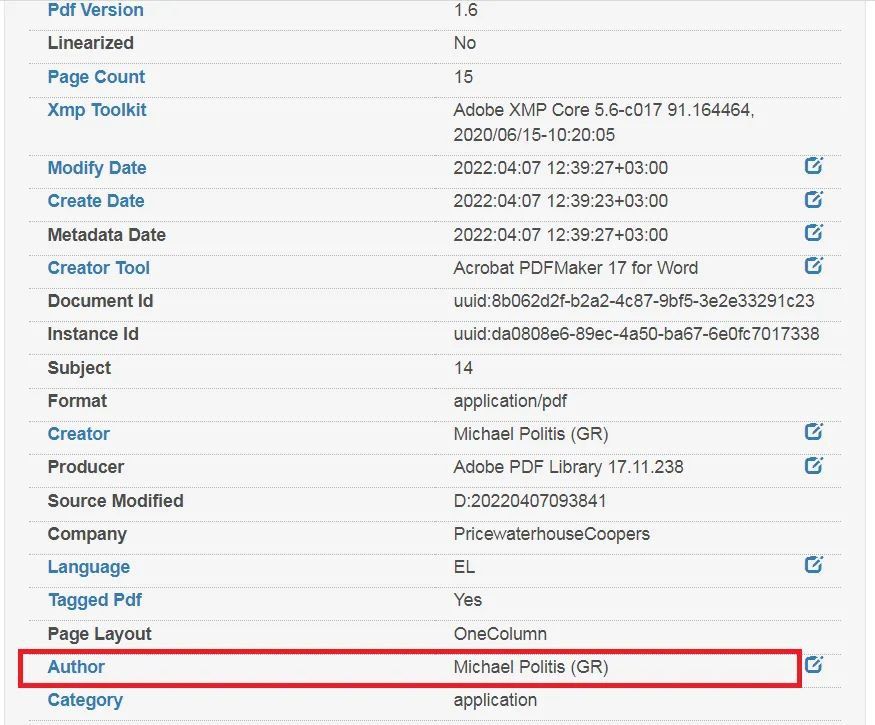Click the Author row edit icon
Viewport: 875px width, 725px height.
click(x=814, y=664)
